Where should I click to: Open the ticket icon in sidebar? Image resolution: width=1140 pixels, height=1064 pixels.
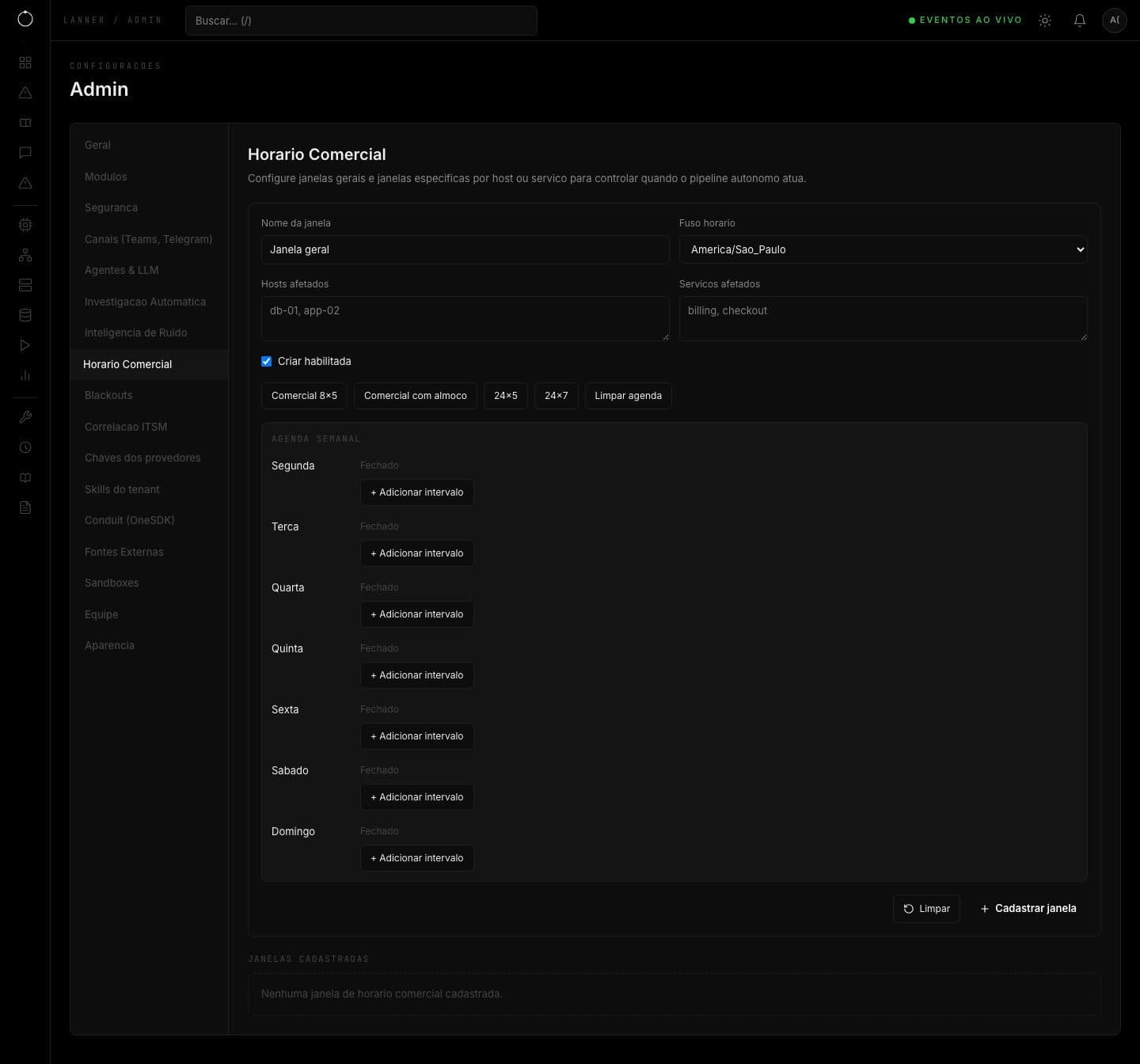coord(25,123)
